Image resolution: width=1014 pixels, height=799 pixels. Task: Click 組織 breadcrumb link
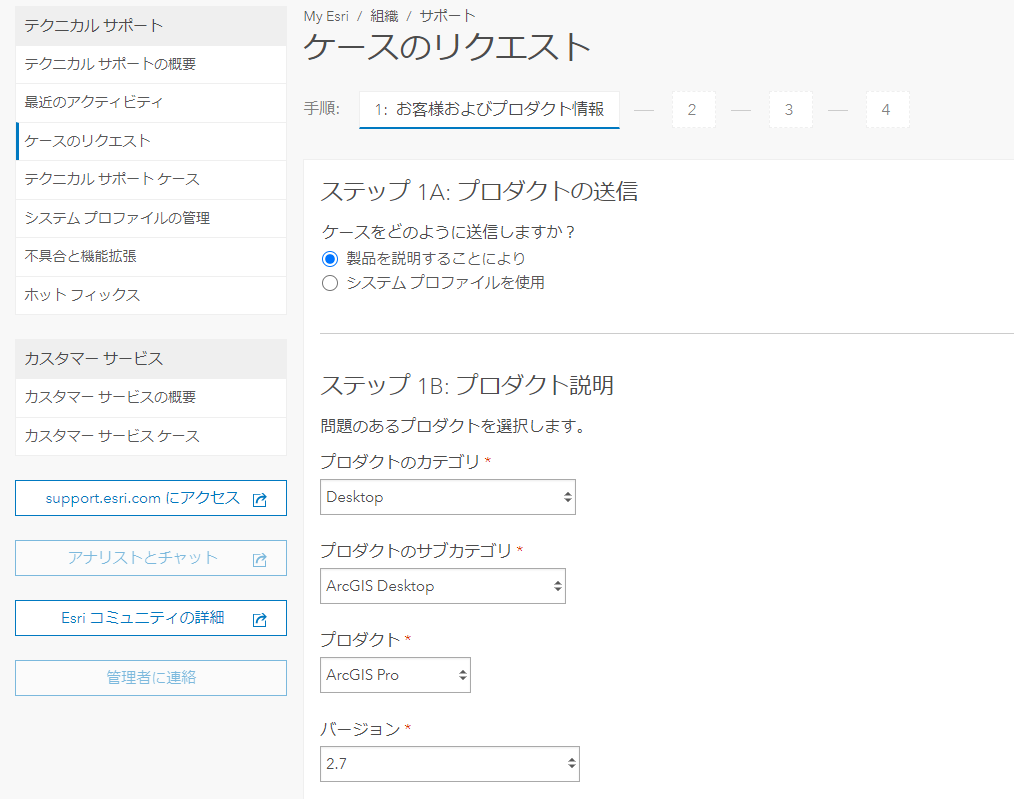(384, 16)
